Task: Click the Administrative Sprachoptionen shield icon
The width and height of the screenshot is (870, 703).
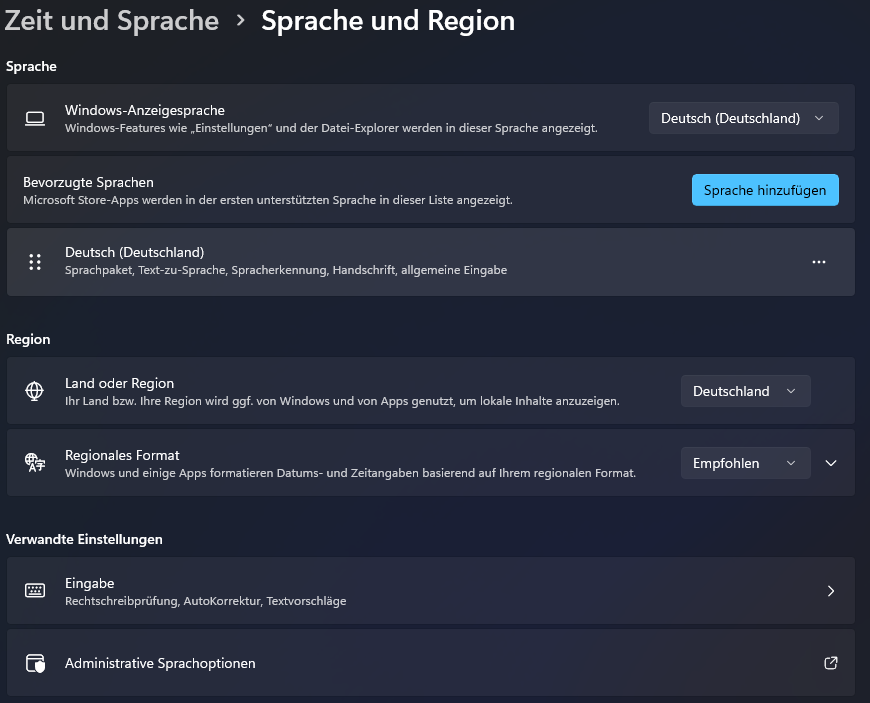Action: [35, 663]
